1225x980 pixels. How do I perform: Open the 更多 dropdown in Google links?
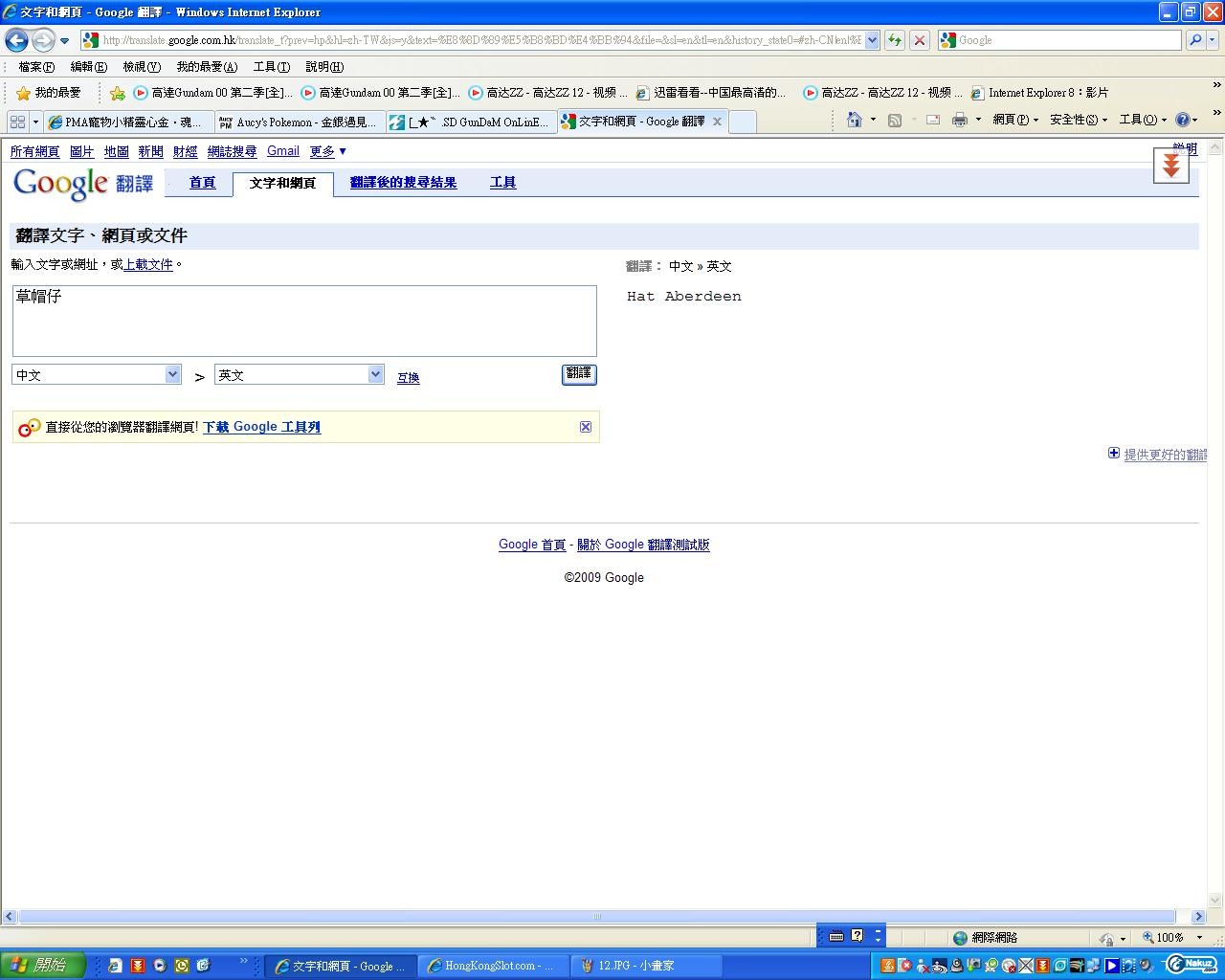[x=327, y=151]
